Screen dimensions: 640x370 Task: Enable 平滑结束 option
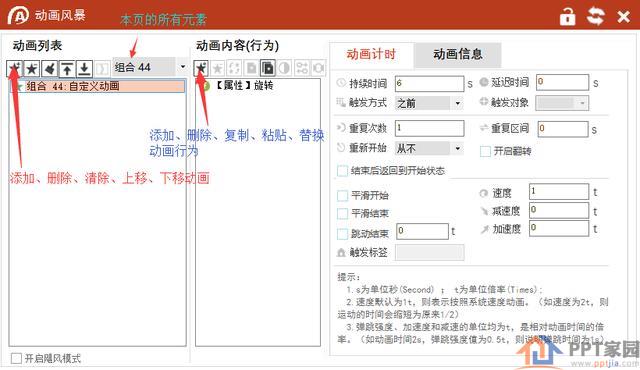click(x=342, y=213)
